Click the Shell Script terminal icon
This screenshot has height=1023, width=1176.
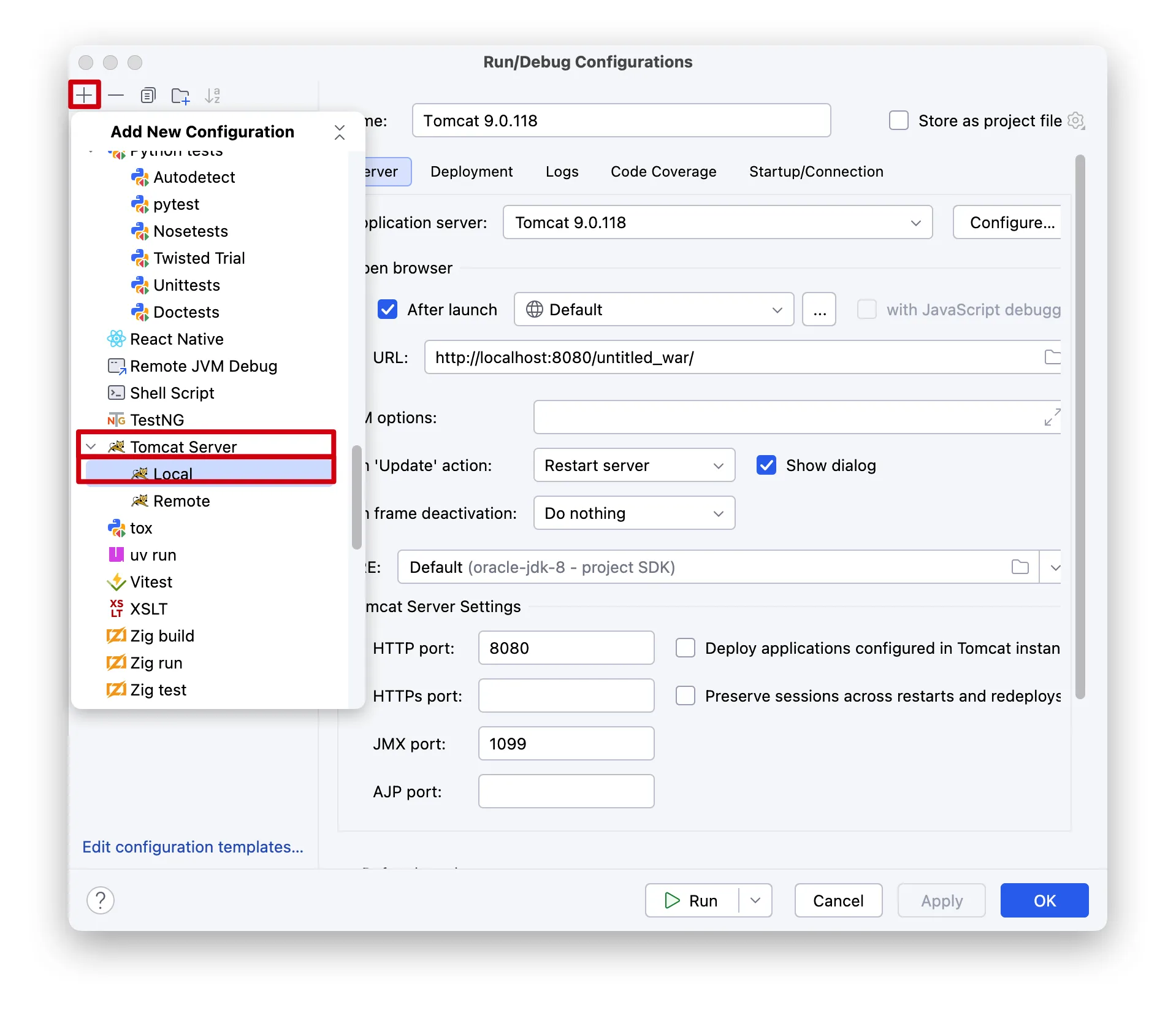pos(116,393)
